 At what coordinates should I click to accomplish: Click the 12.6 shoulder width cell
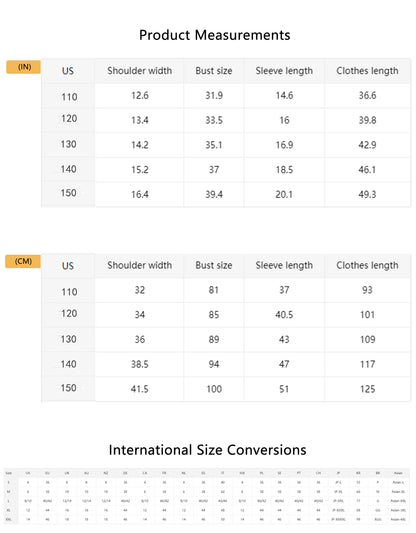pyautogui.click(x=140, y=96)
